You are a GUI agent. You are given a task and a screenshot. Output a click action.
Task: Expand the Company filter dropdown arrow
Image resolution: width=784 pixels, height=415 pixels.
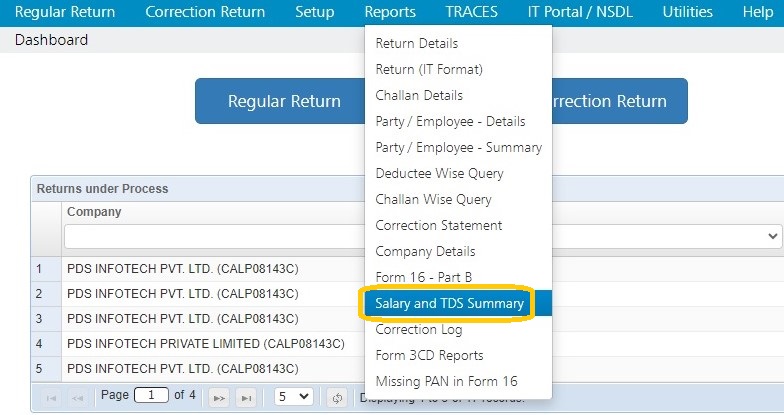click(773, 236)
